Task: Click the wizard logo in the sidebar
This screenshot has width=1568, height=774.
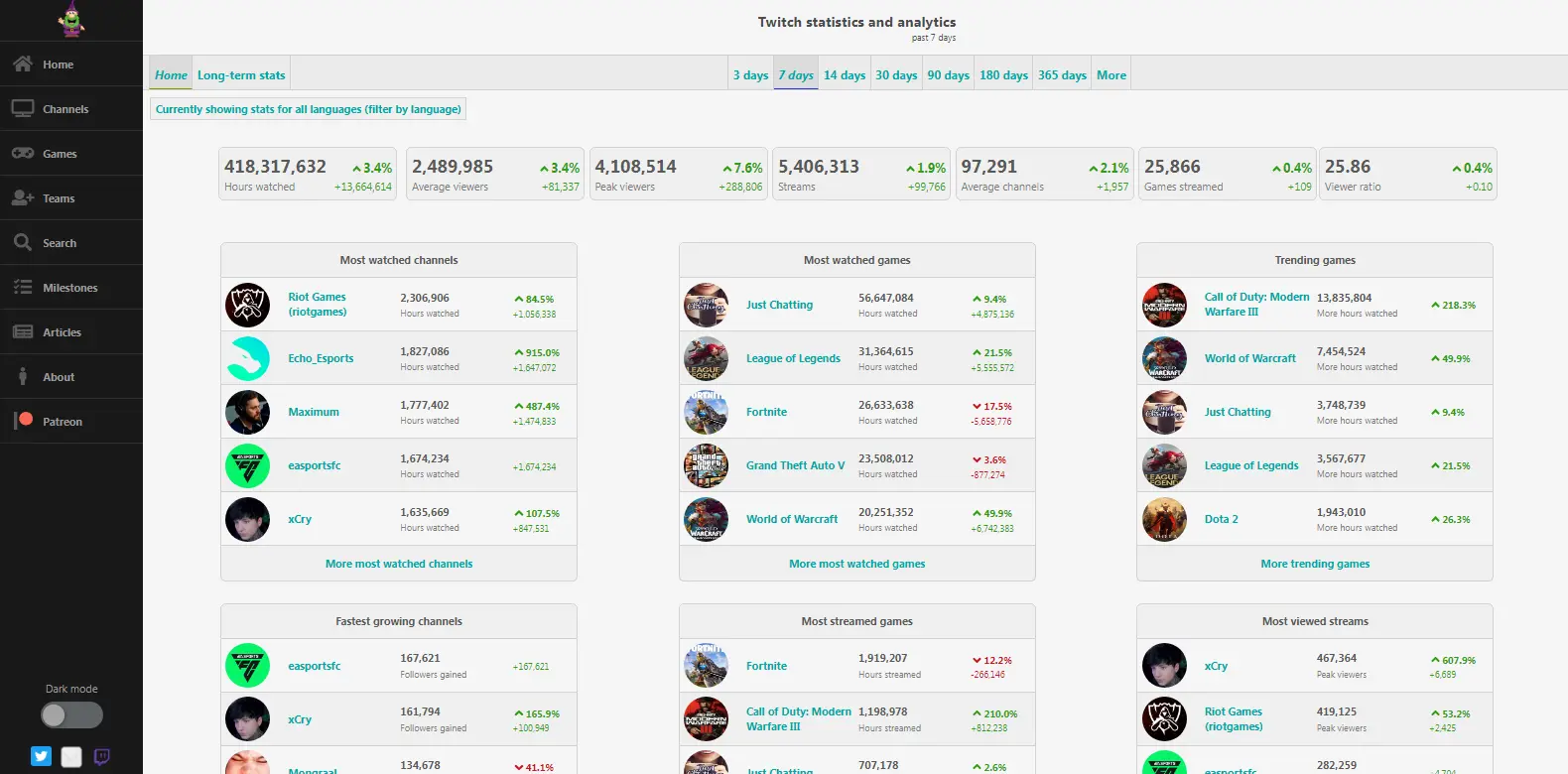Action: point(71,19)
